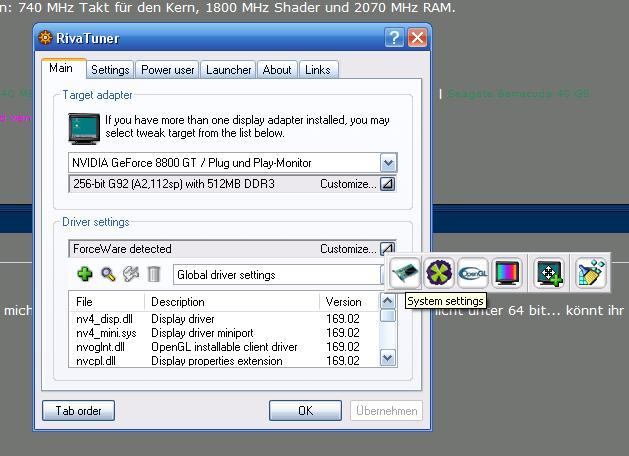Click the greyed wrench edit icon
The image size is (629, 456).
coord(131,274)
